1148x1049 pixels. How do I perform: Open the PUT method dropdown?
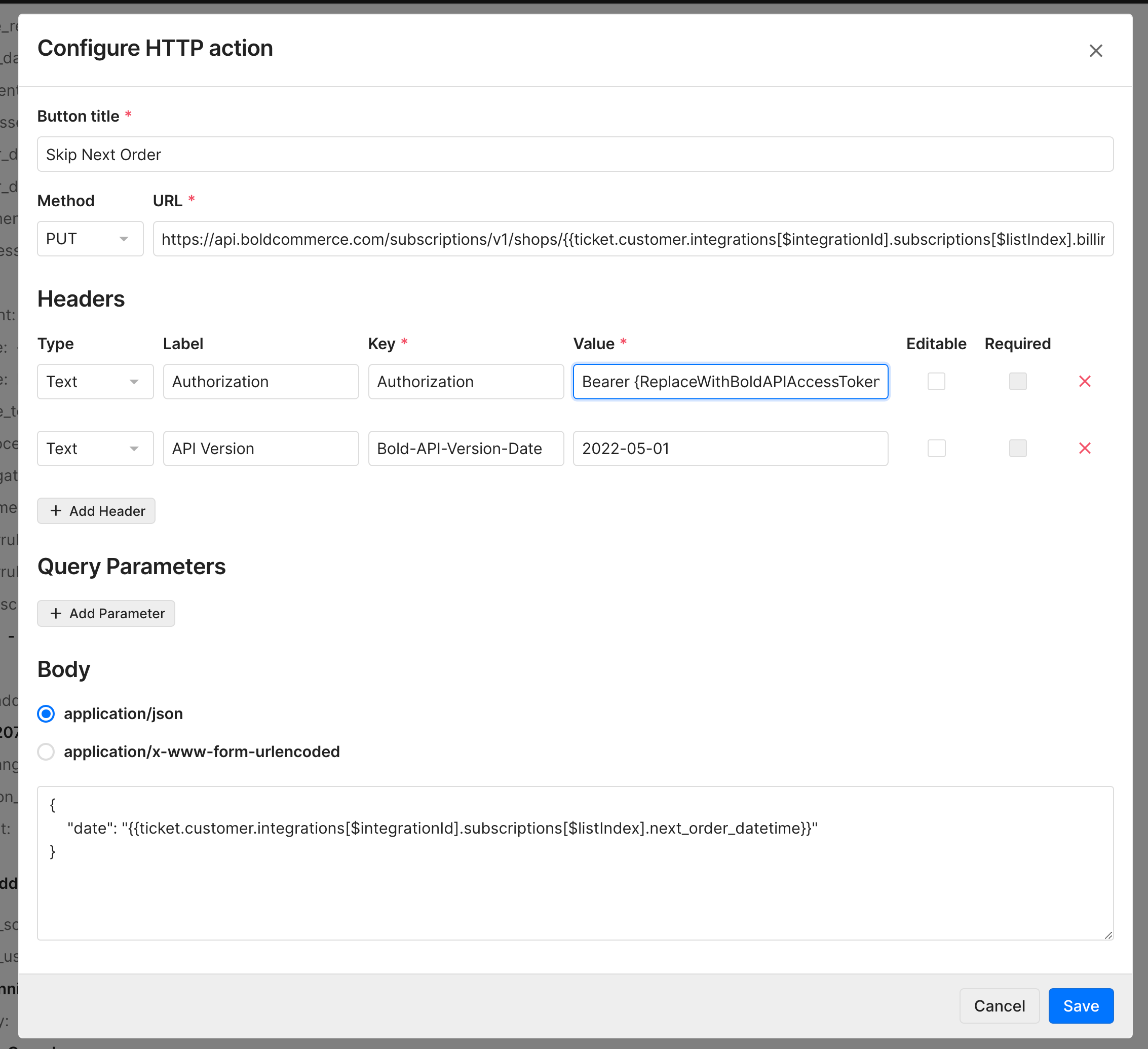[90, 239]
